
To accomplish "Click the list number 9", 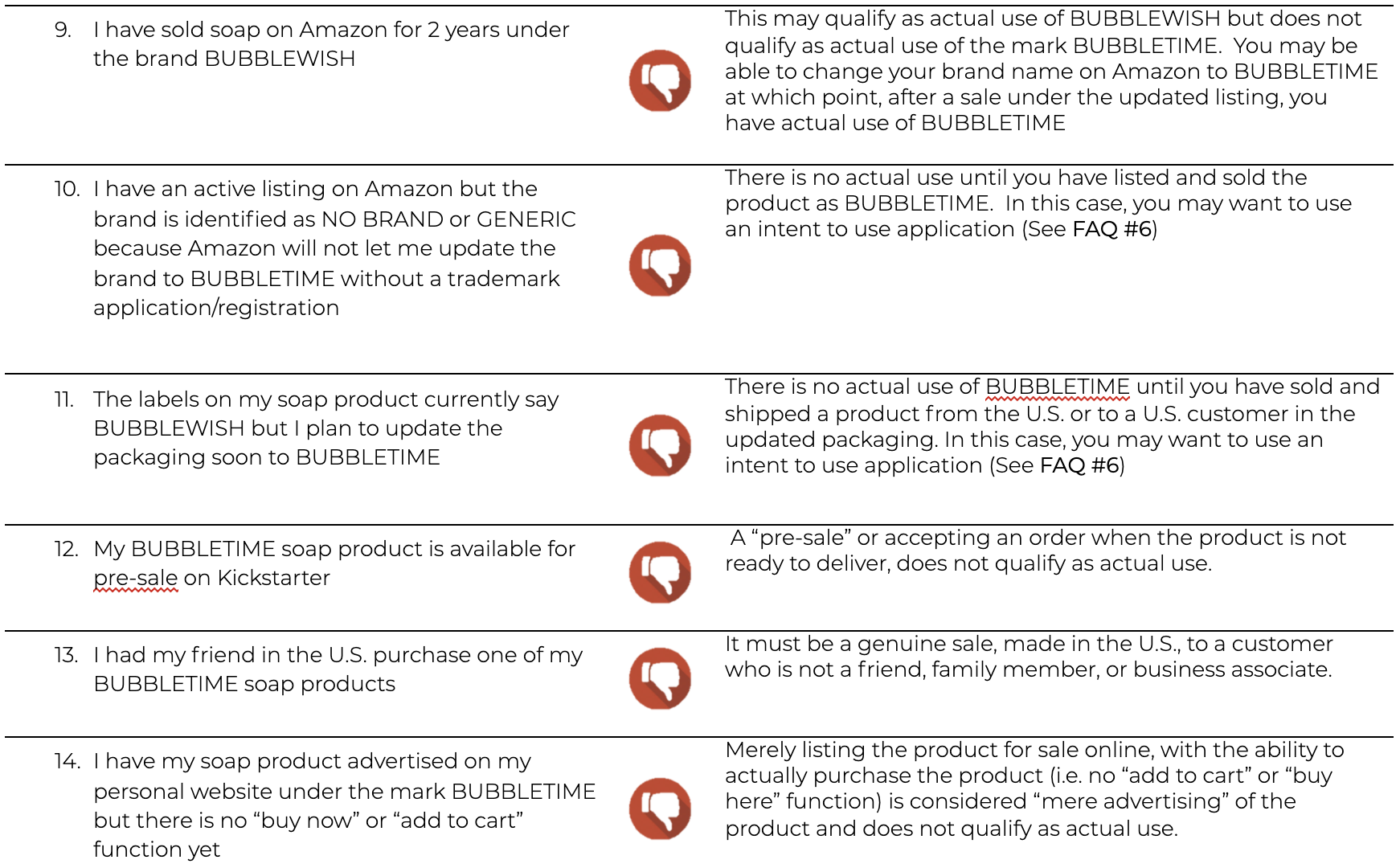I will pyautogui.click(x=63, y=31).
